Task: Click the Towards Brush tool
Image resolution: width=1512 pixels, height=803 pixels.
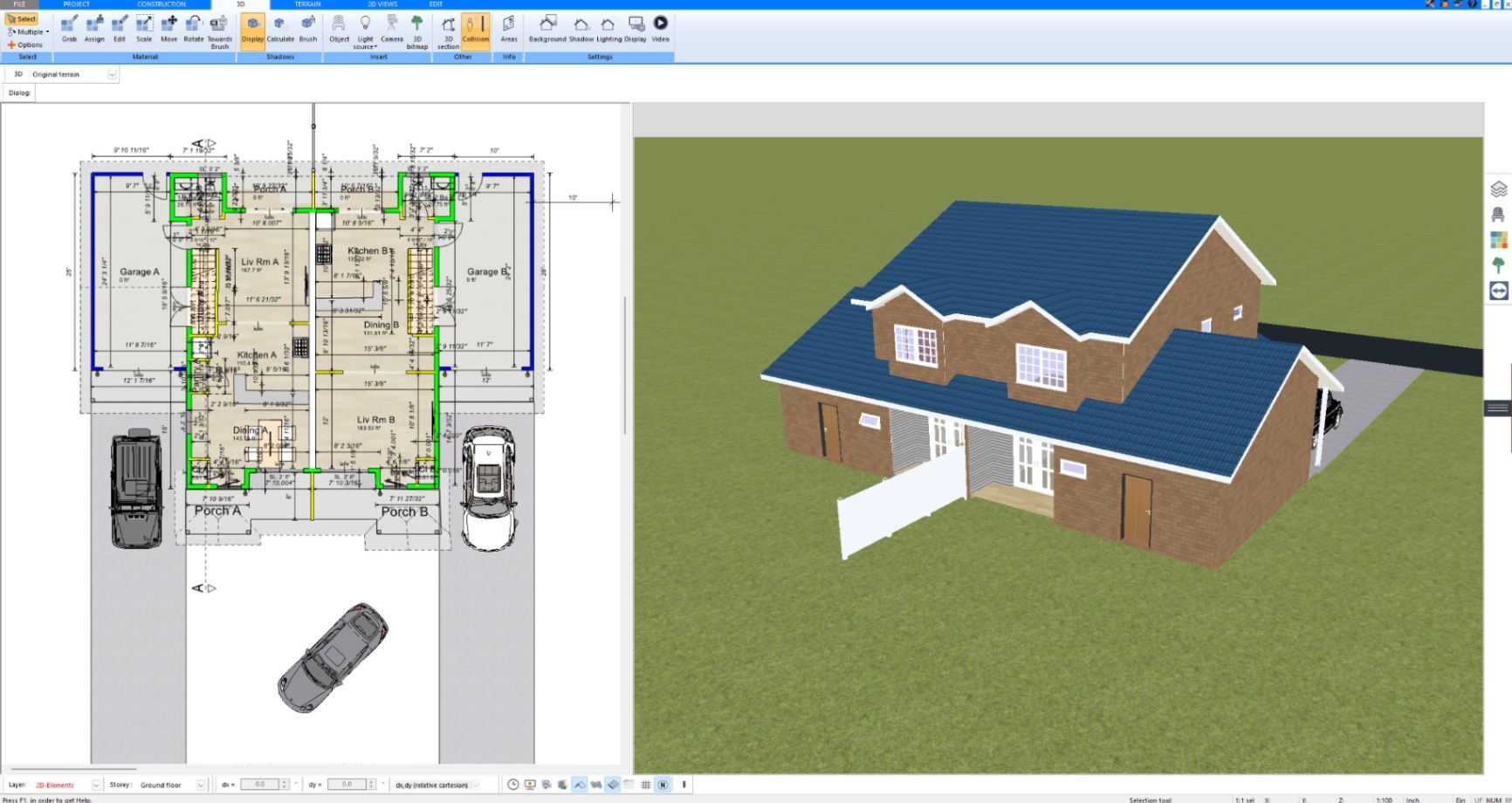Action: (x=219, y=31)
